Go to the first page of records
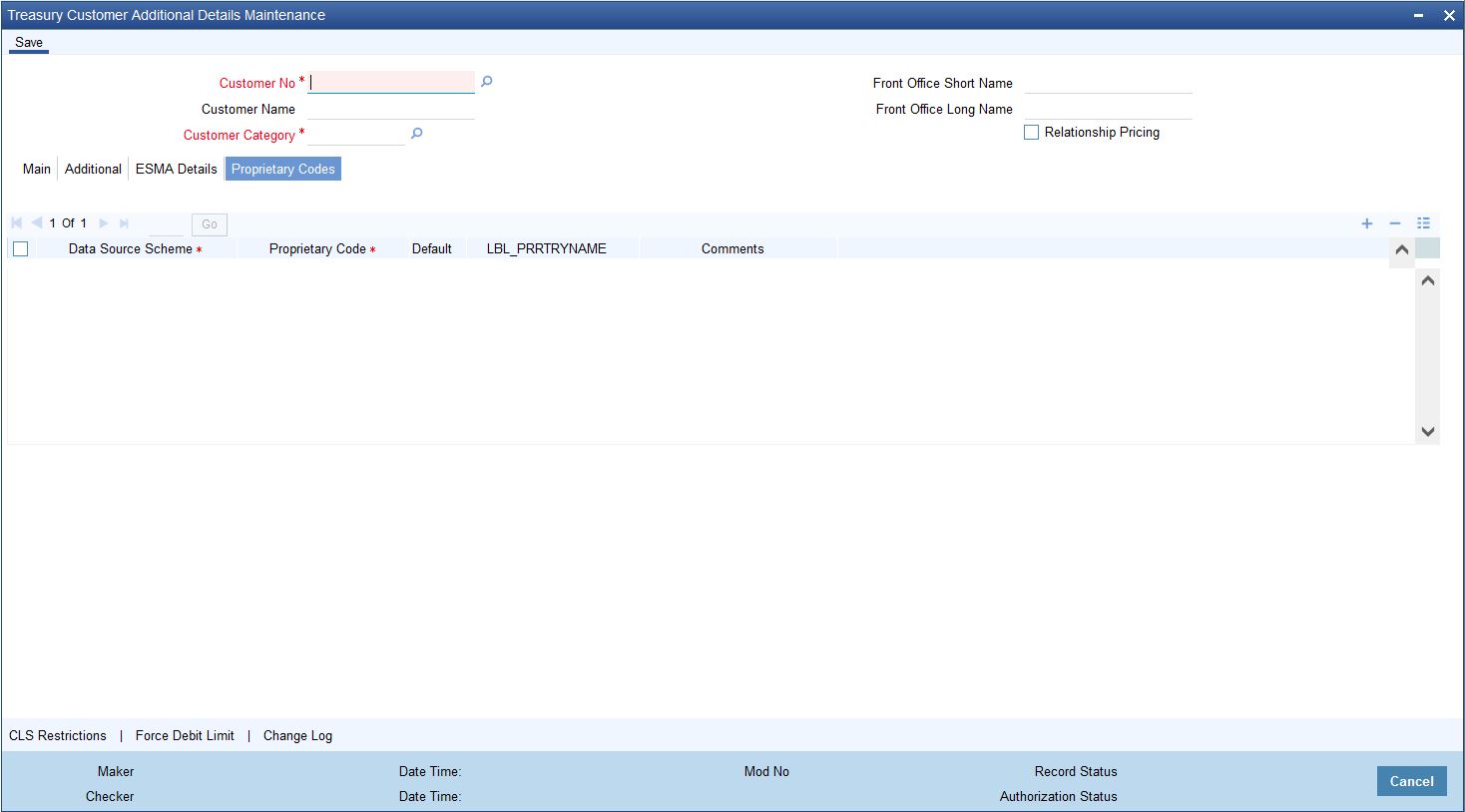 pyautogui.click(x=17, y=223)
